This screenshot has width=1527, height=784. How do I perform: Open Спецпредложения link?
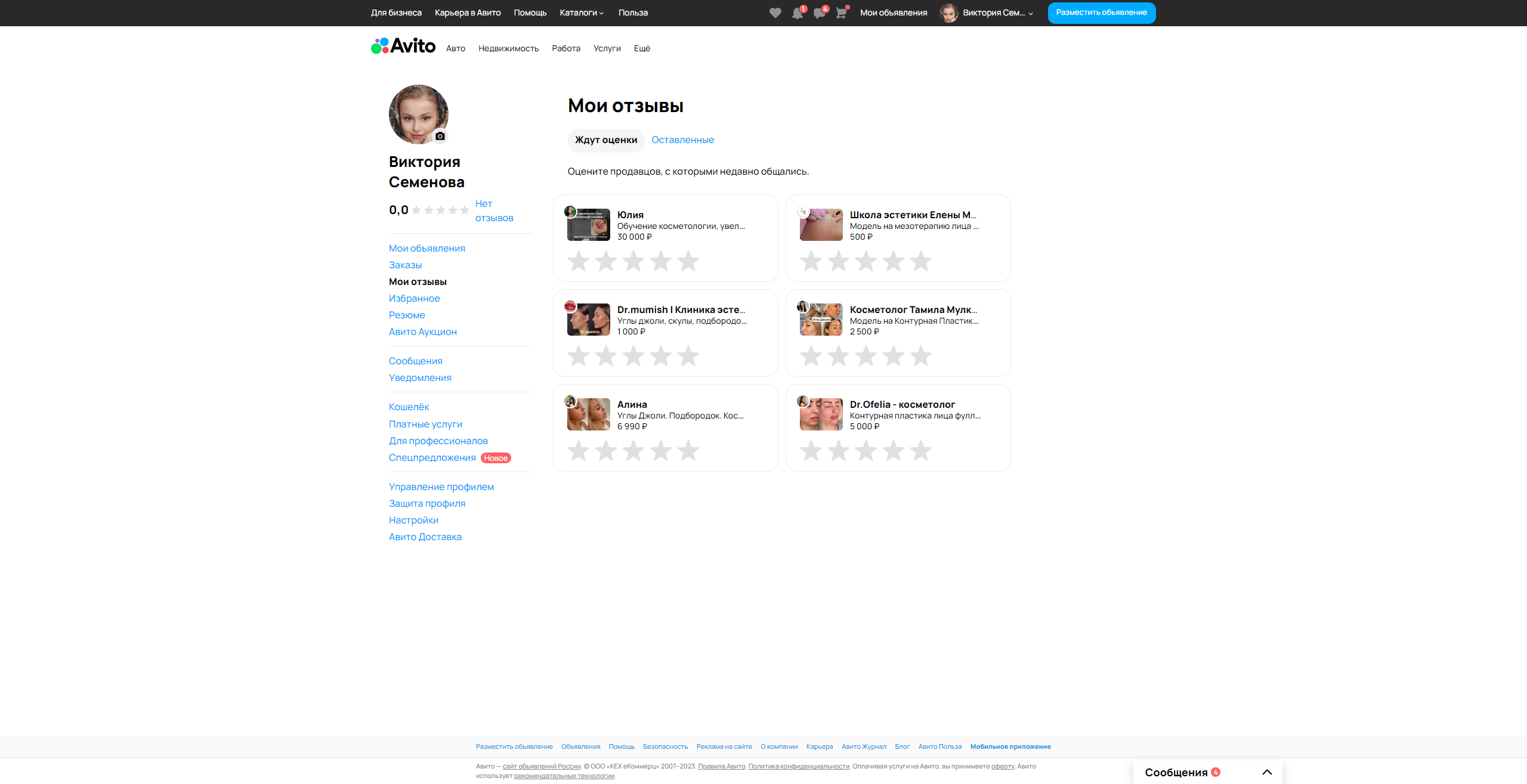[x=432, y=457]
